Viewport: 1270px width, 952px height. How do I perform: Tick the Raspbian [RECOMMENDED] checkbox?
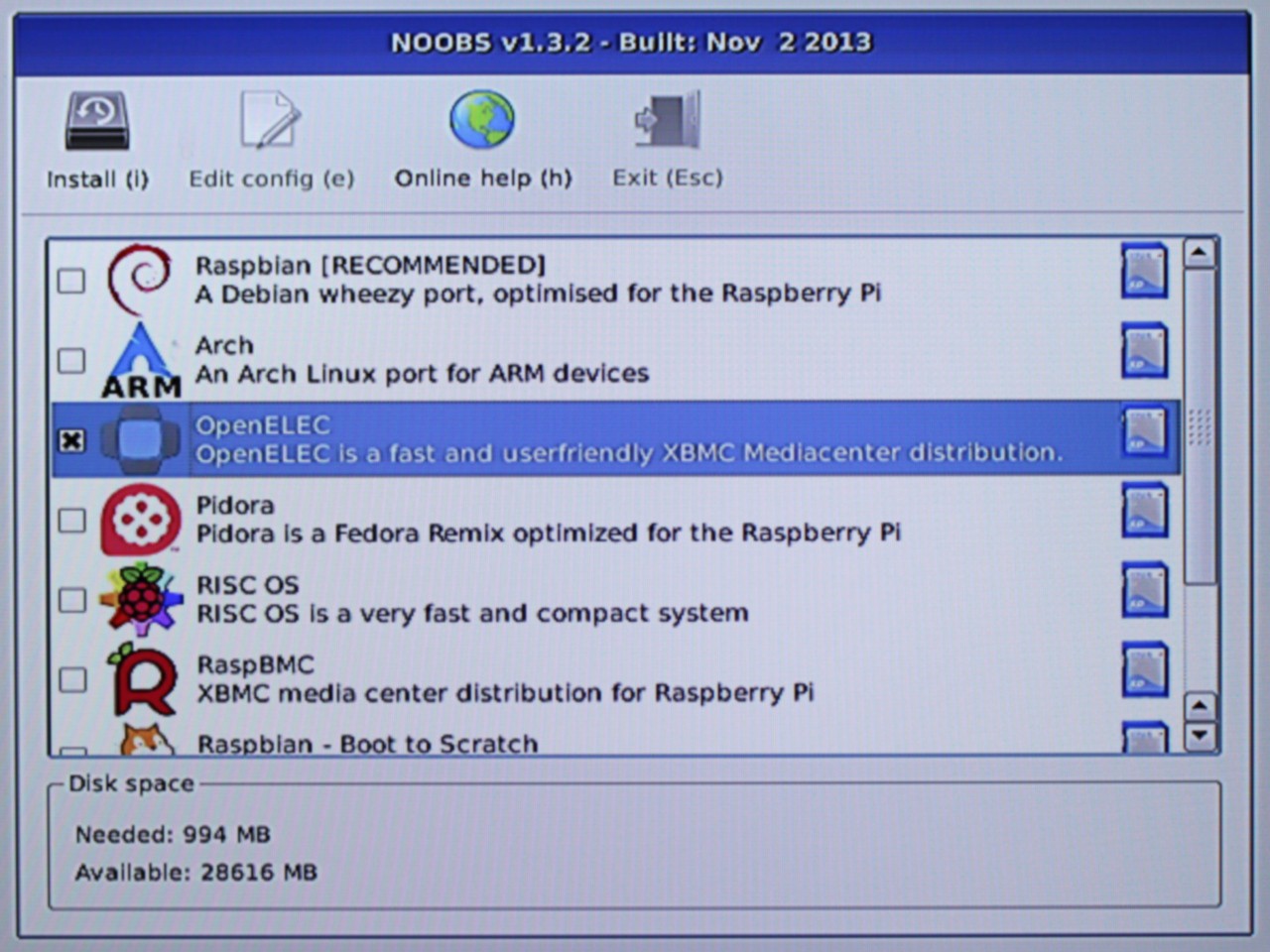tap(71, 281)
